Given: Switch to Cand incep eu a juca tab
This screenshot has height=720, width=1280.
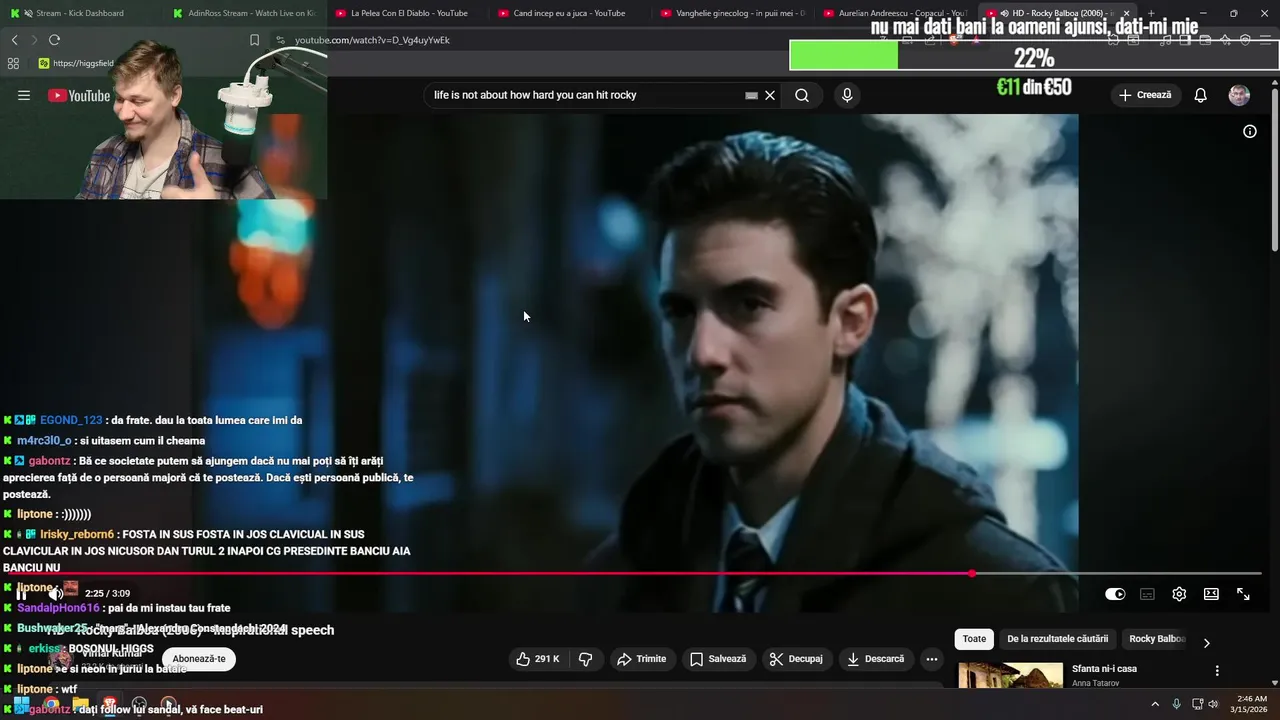Looking at the screenshot, I should [570, 13].
